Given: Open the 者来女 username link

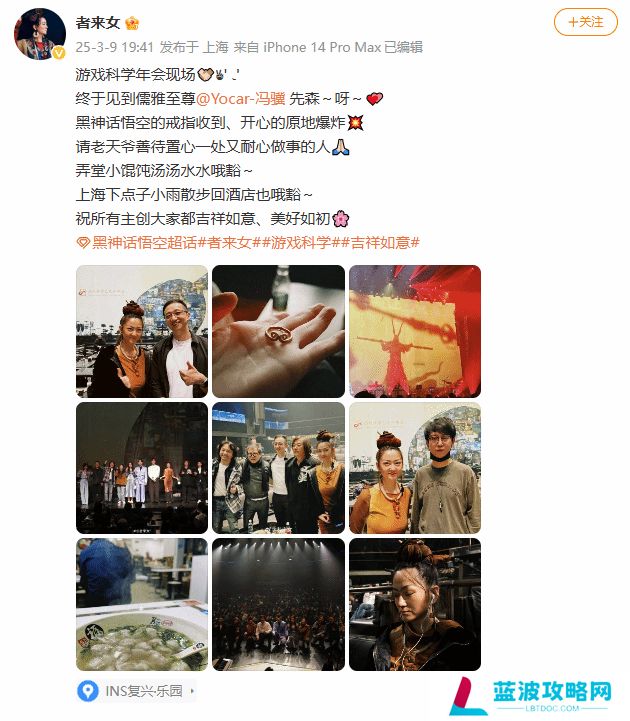Looking at the screenshot, I should coord(98,23).
